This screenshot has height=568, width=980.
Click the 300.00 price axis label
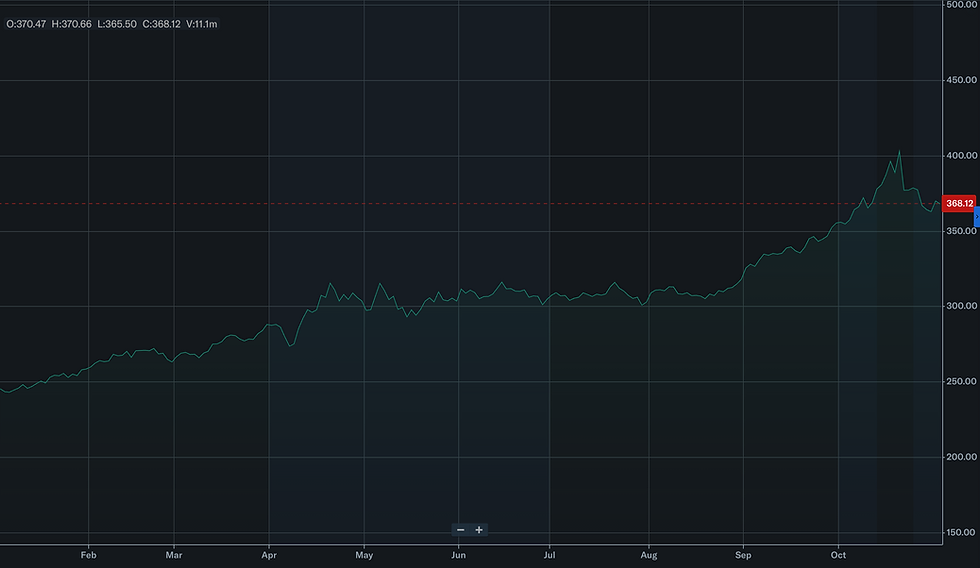click(961, 306)
